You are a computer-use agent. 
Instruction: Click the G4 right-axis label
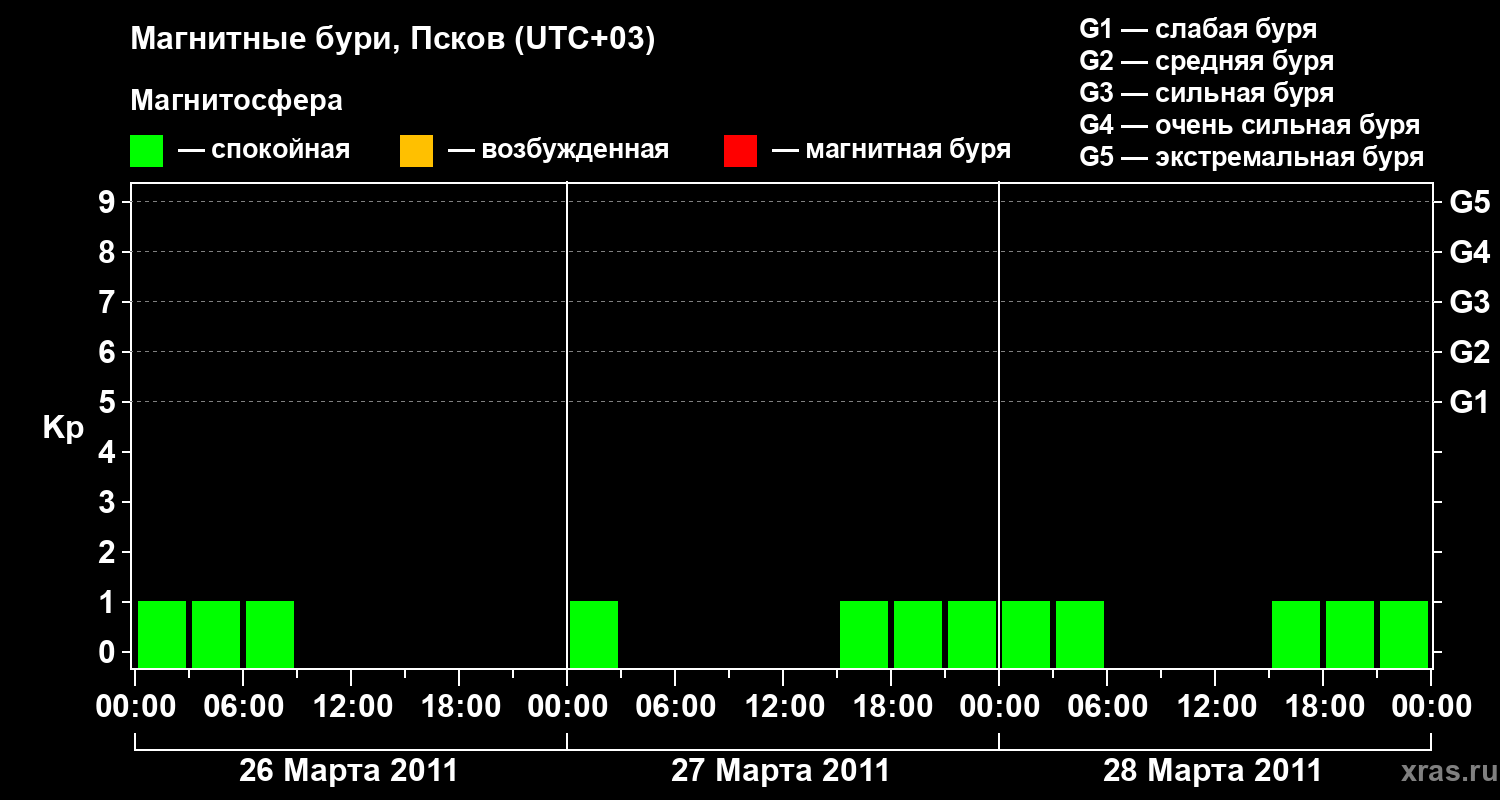(1470, 252)
